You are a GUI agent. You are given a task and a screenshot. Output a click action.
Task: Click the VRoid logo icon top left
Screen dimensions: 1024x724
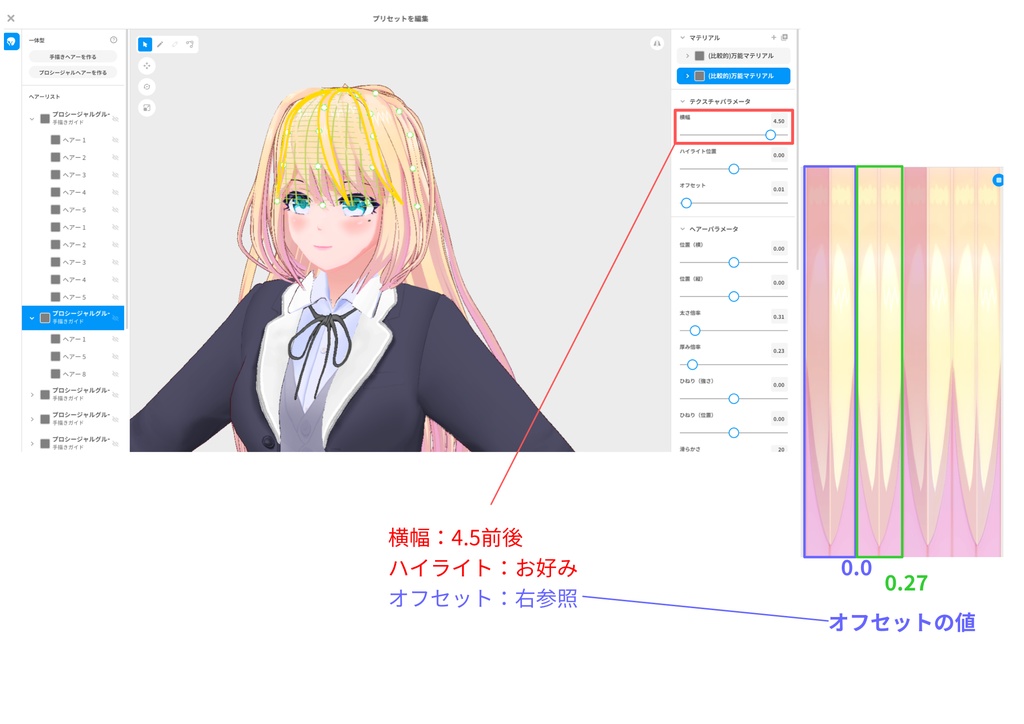[x=12, y=41]
